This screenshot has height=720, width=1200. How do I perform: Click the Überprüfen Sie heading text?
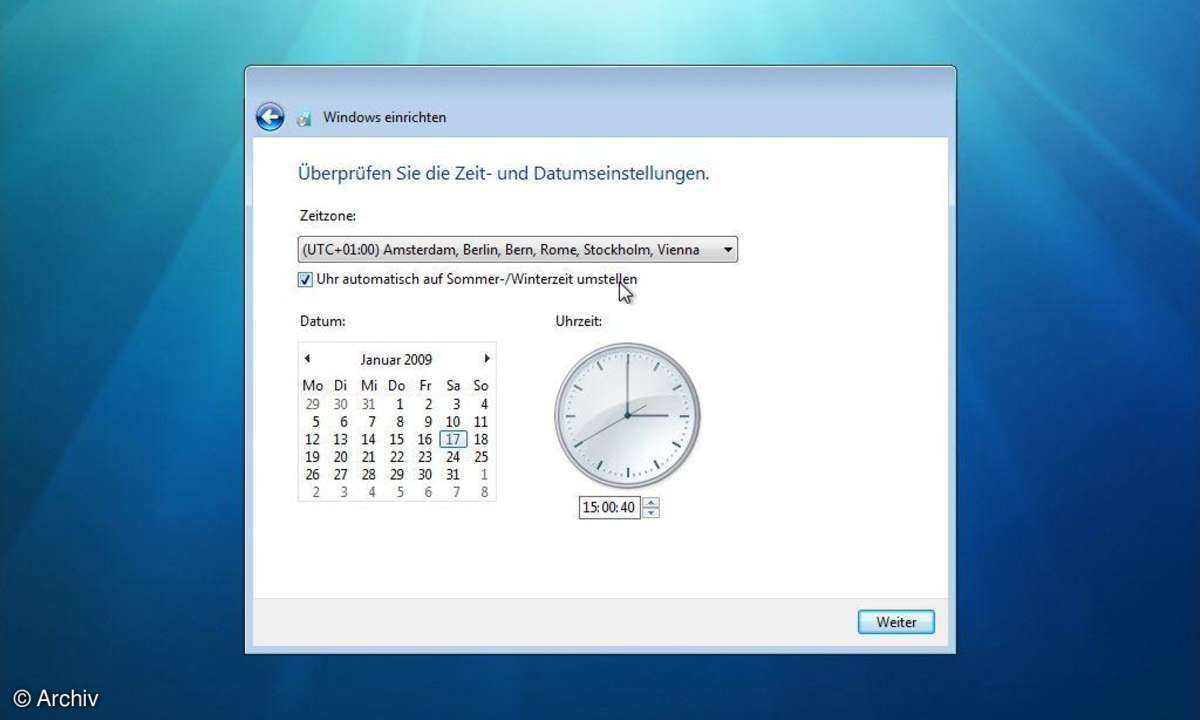click(504, 173)
